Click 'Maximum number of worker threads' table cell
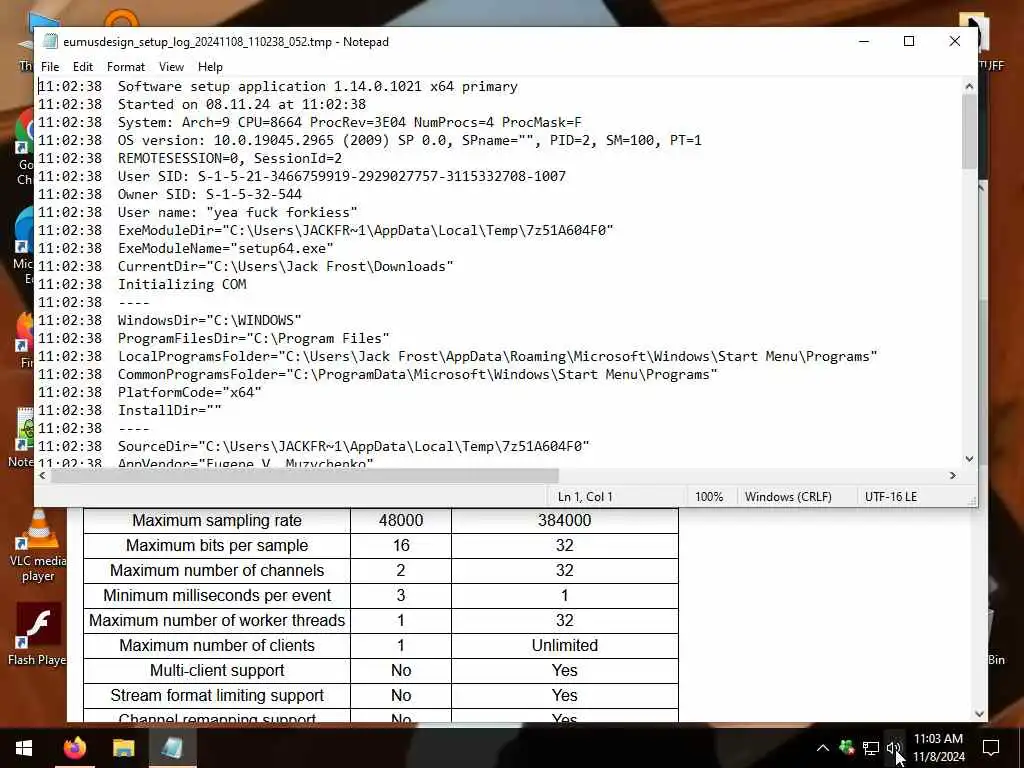The image size is (1024, 768). tap(217, 620)
